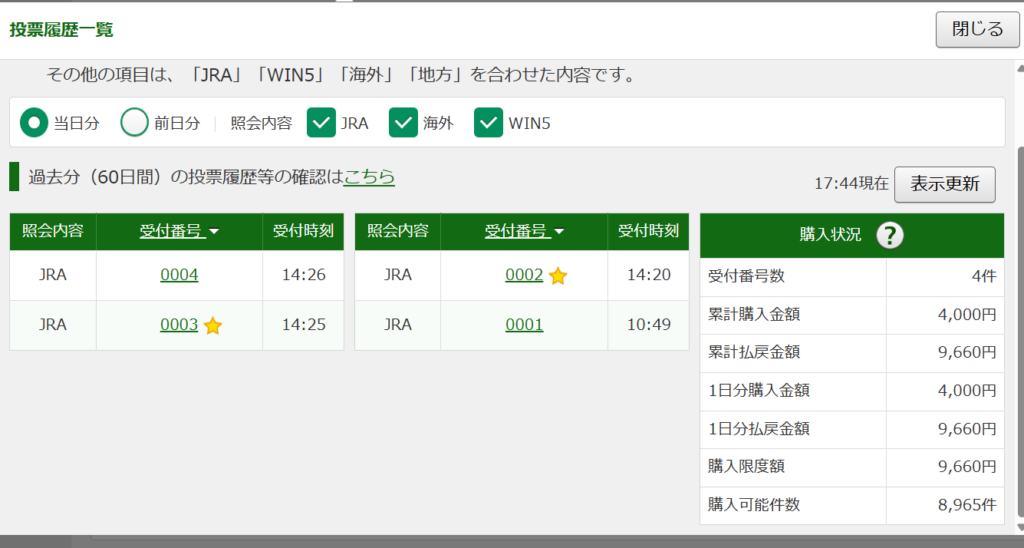Uncheck the JRA checkbox

coord(321,123)
